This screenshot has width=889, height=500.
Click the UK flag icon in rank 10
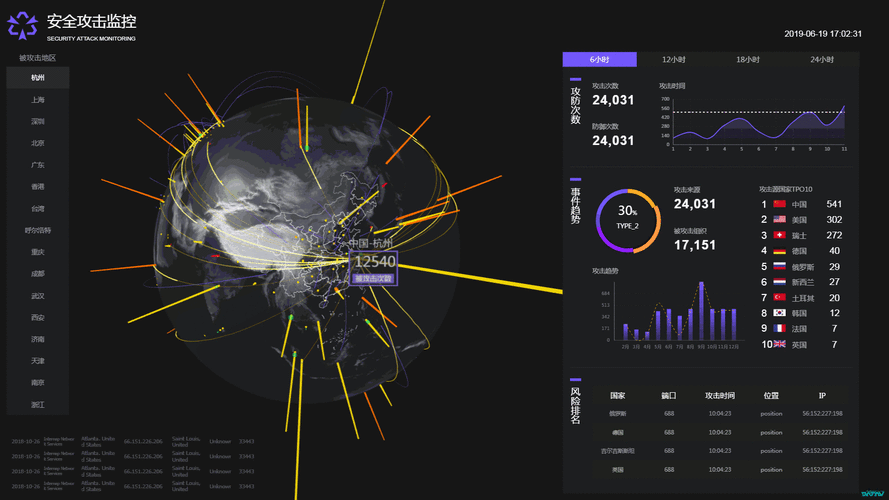[x=780, y=344]
